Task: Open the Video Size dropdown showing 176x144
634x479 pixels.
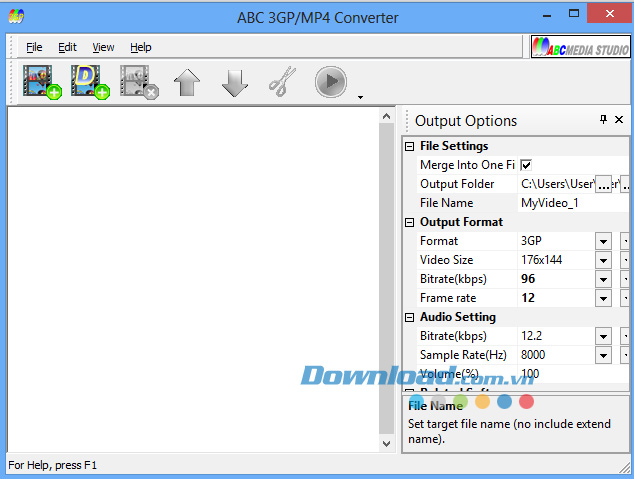Action: pyautogui.click(x=603, y=260)
